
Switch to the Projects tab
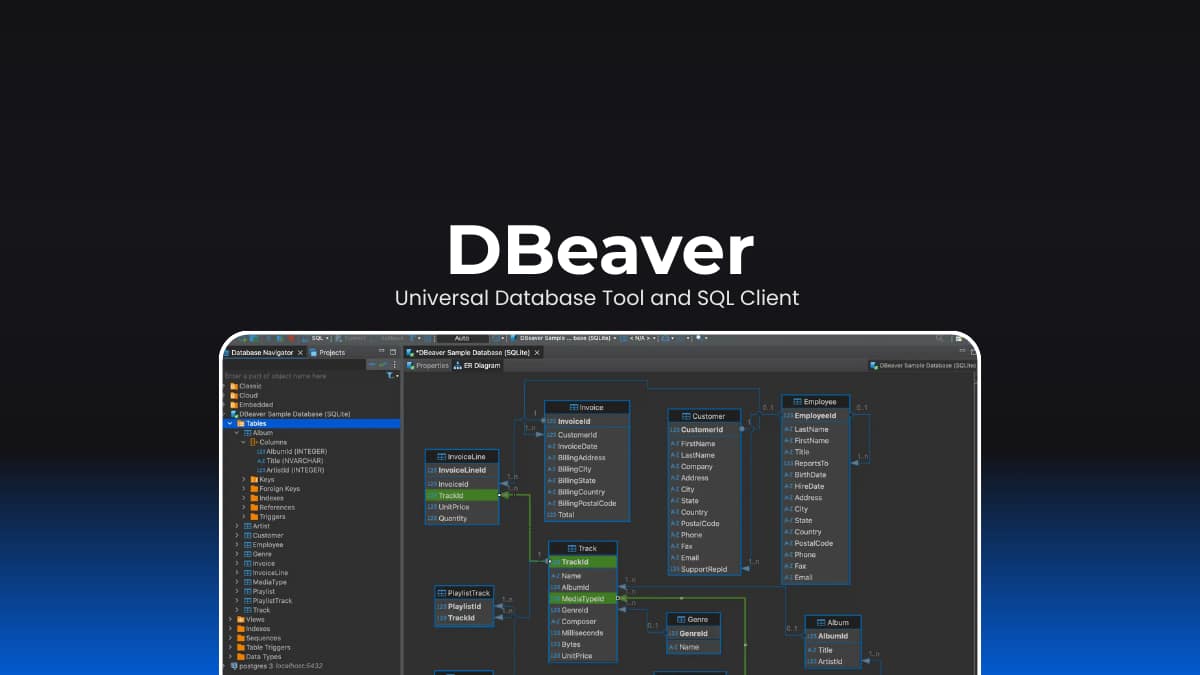(x=331, y=352)
